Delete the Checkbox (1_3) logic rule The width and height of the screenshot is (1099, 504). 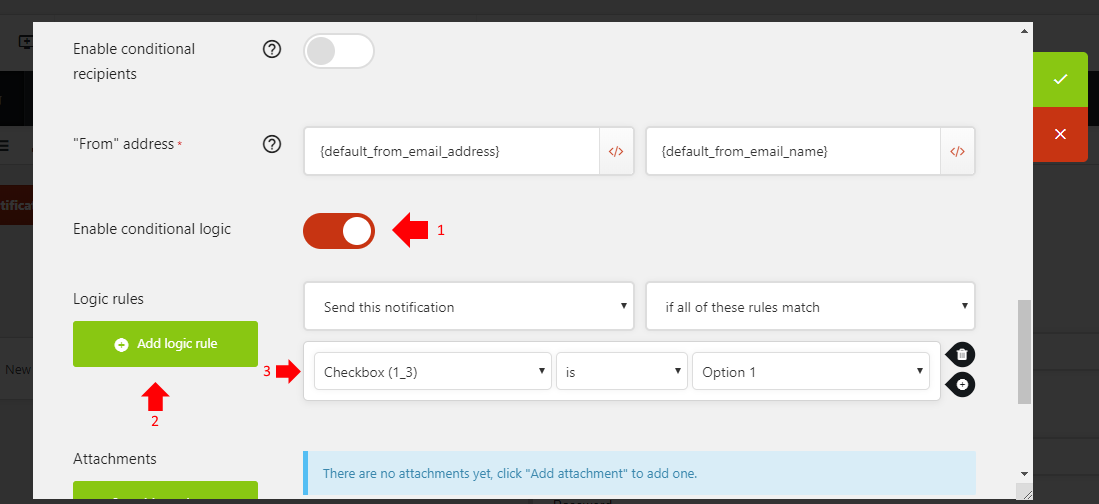point(961,355)
